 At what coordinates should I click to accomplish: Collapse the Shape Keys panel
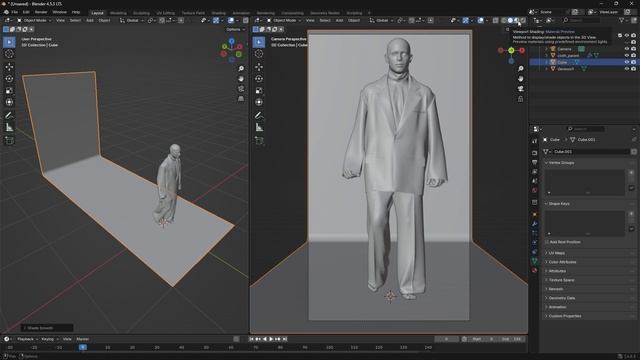coord(559,204)
